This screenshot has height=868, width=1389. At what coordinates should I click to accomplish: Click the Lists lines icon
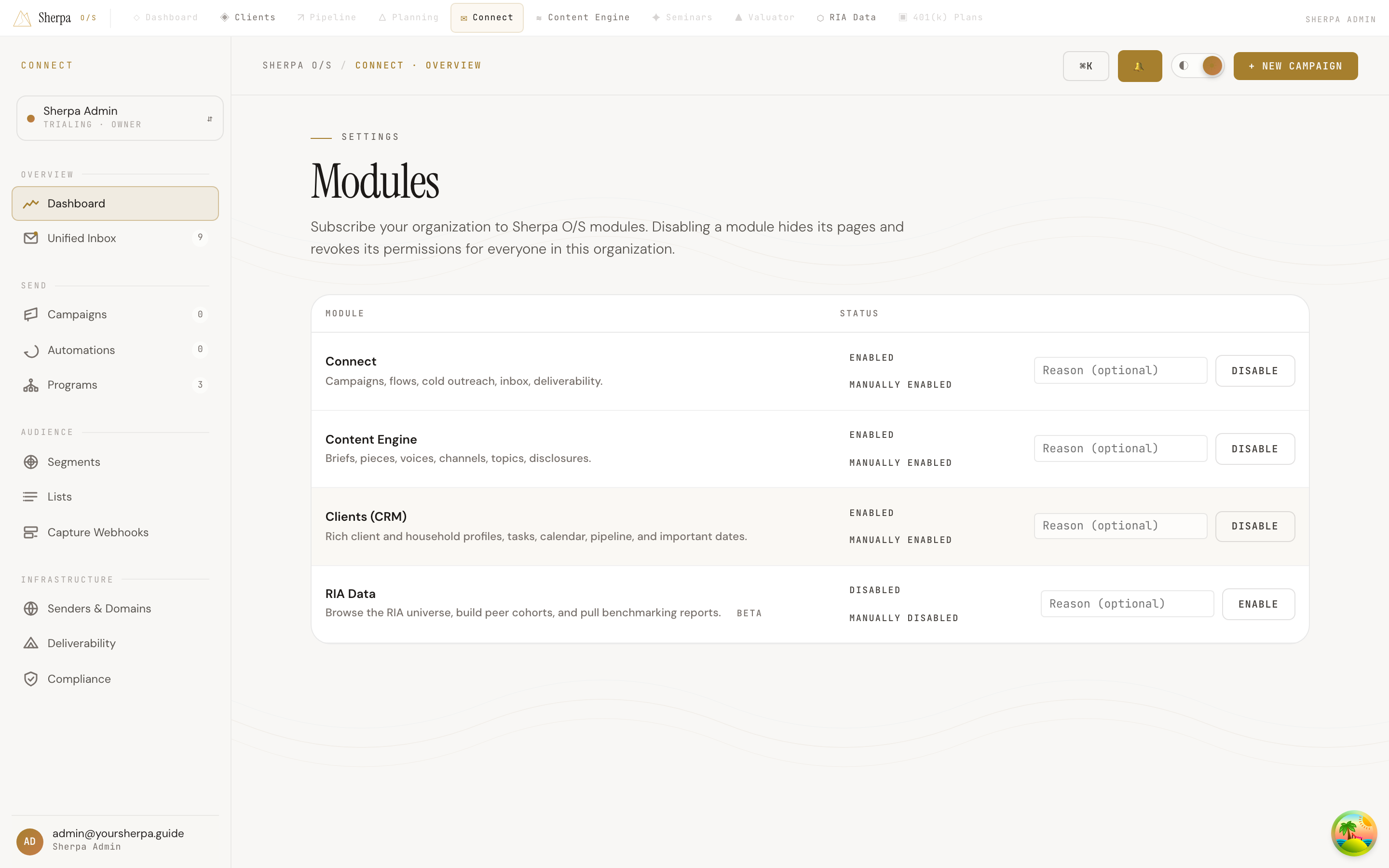click(31, 497)
